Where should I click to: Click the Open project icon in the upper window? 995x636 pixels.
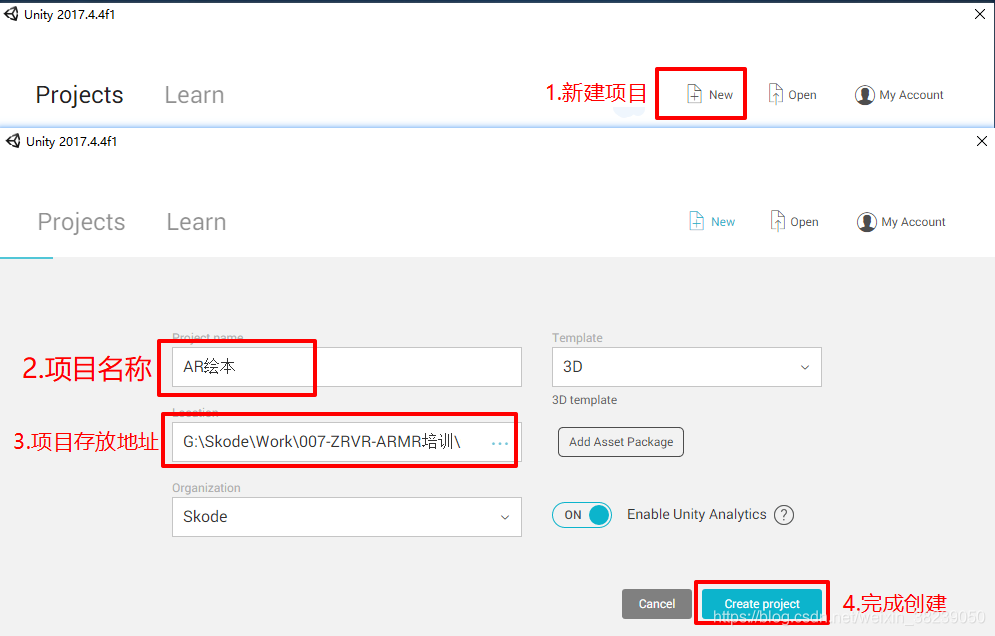point(775,94)
